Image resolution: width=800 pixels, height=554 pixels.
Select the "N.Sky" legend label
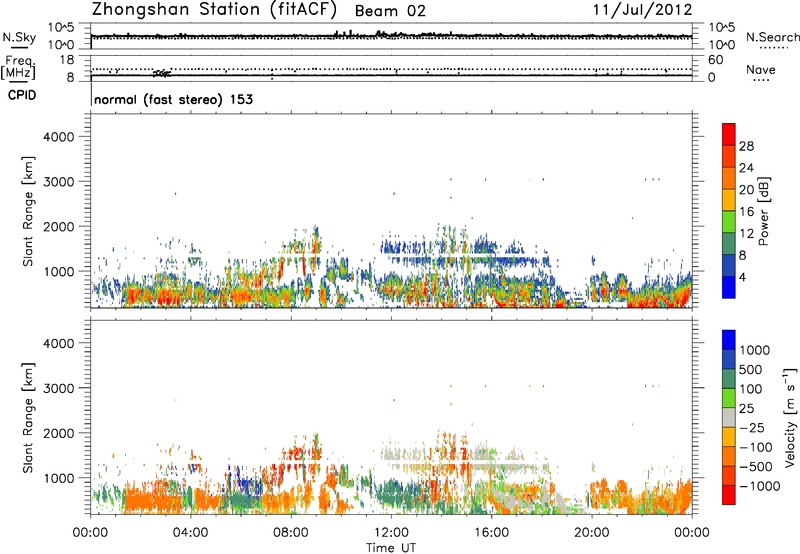pyautogui.click(x=19, y=37)
